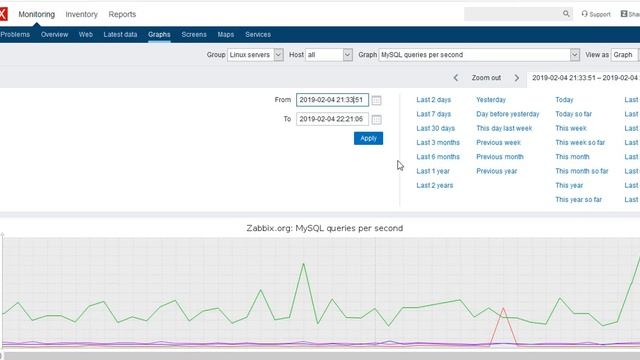This screenshot has height=360, width=640.
Task: Switch to the Screens tab
Action: coord(194,35)
